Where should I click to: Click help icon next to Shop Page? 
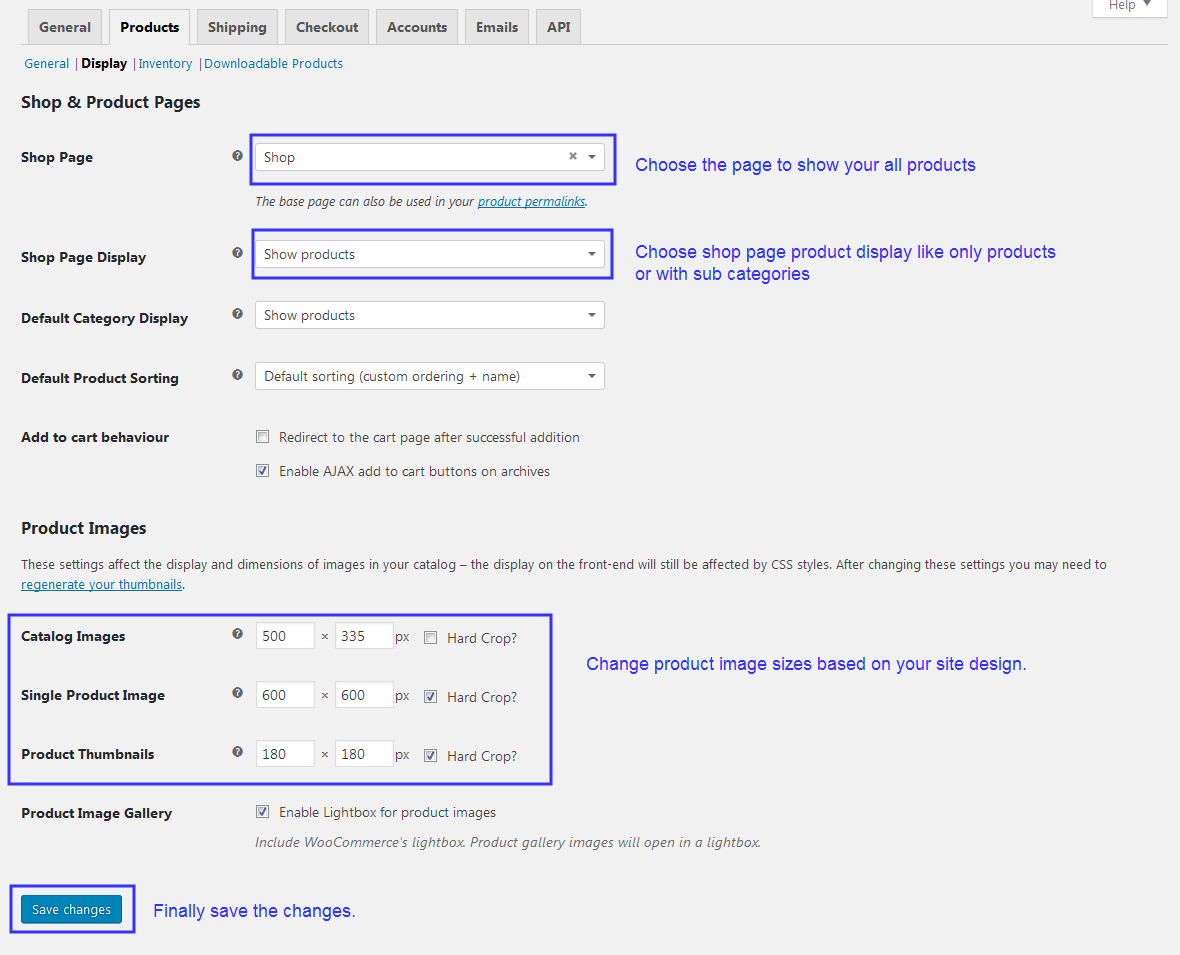[x=237, y=156]
